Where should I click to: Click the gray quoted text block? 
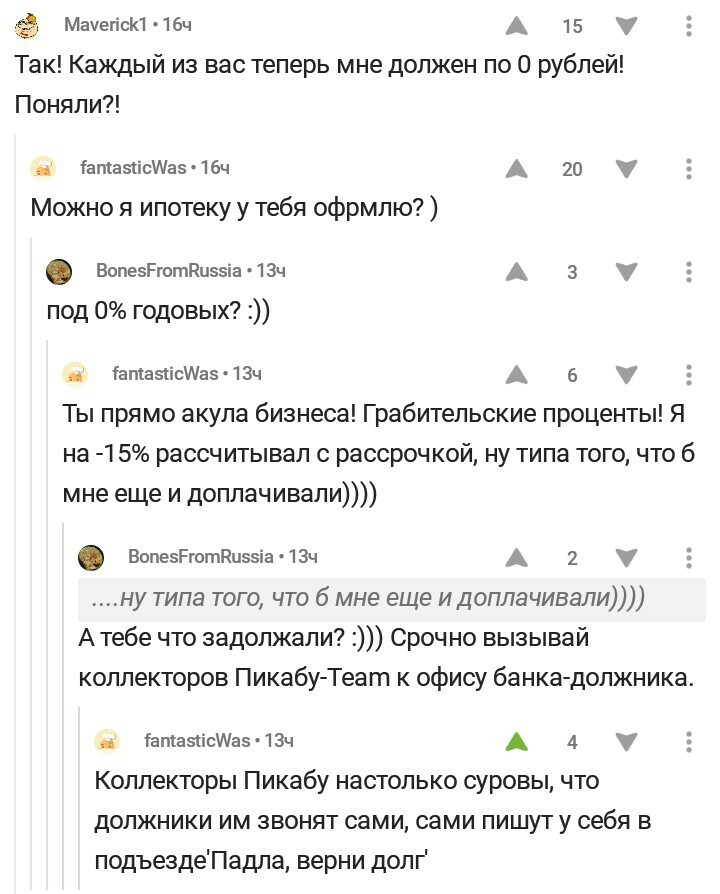[x=368, y=599]
